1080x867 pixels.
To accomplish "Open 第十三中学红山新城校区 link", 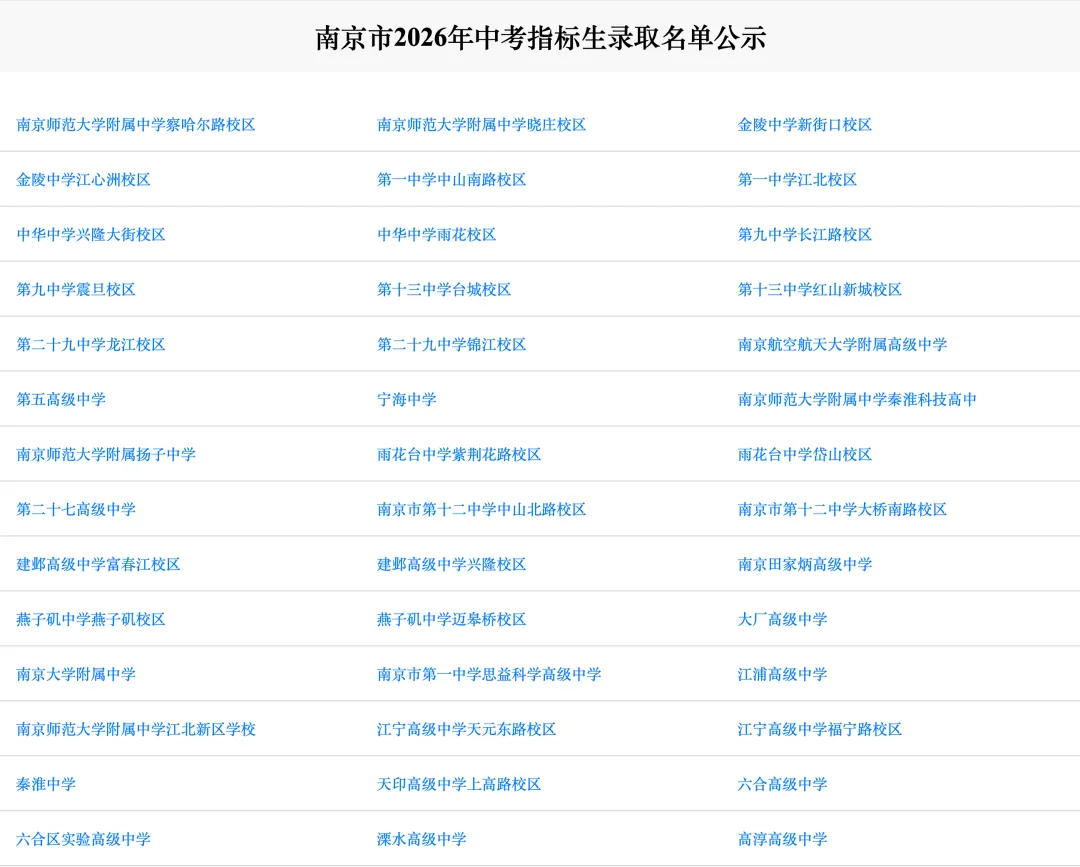I will (x=820, y=290).
